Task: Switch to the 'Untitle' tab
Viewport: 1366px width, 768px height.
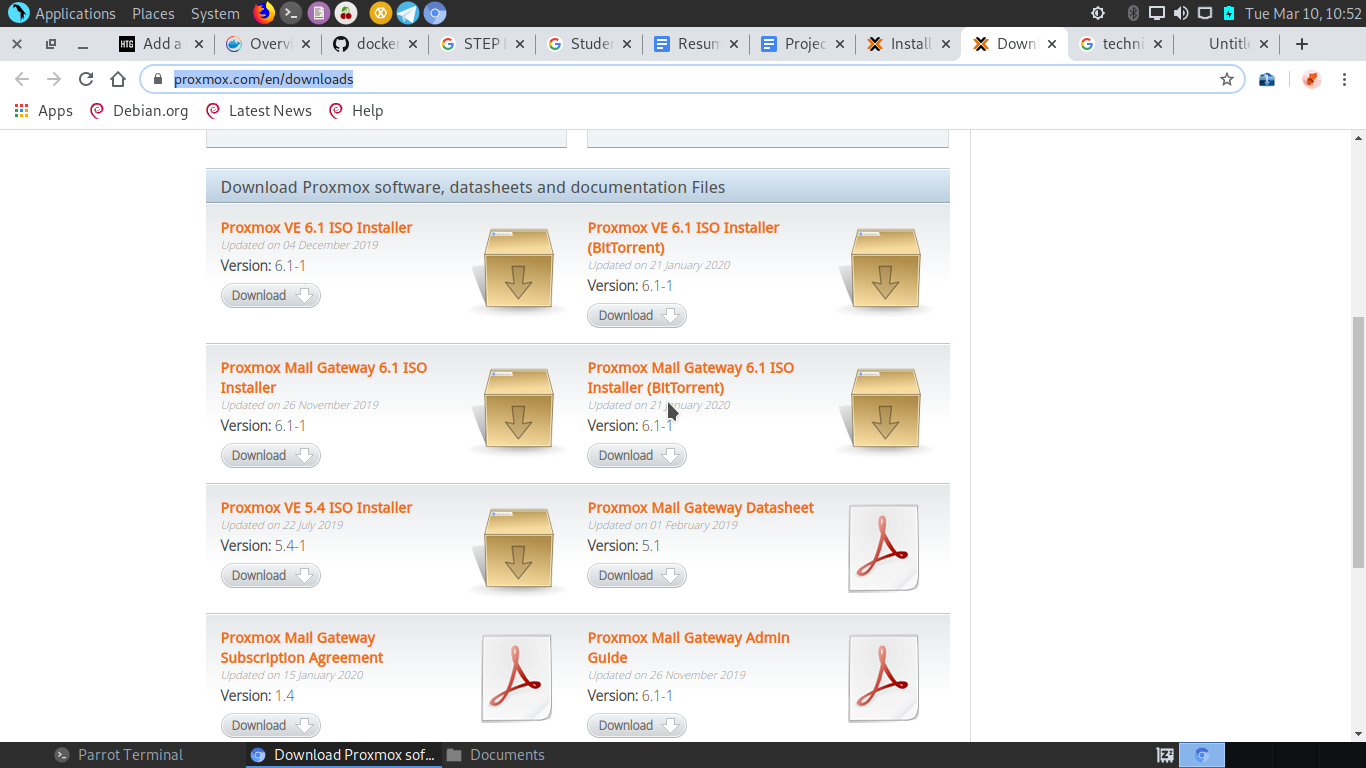Action: pyautogui.click(x=1228, y=44)
